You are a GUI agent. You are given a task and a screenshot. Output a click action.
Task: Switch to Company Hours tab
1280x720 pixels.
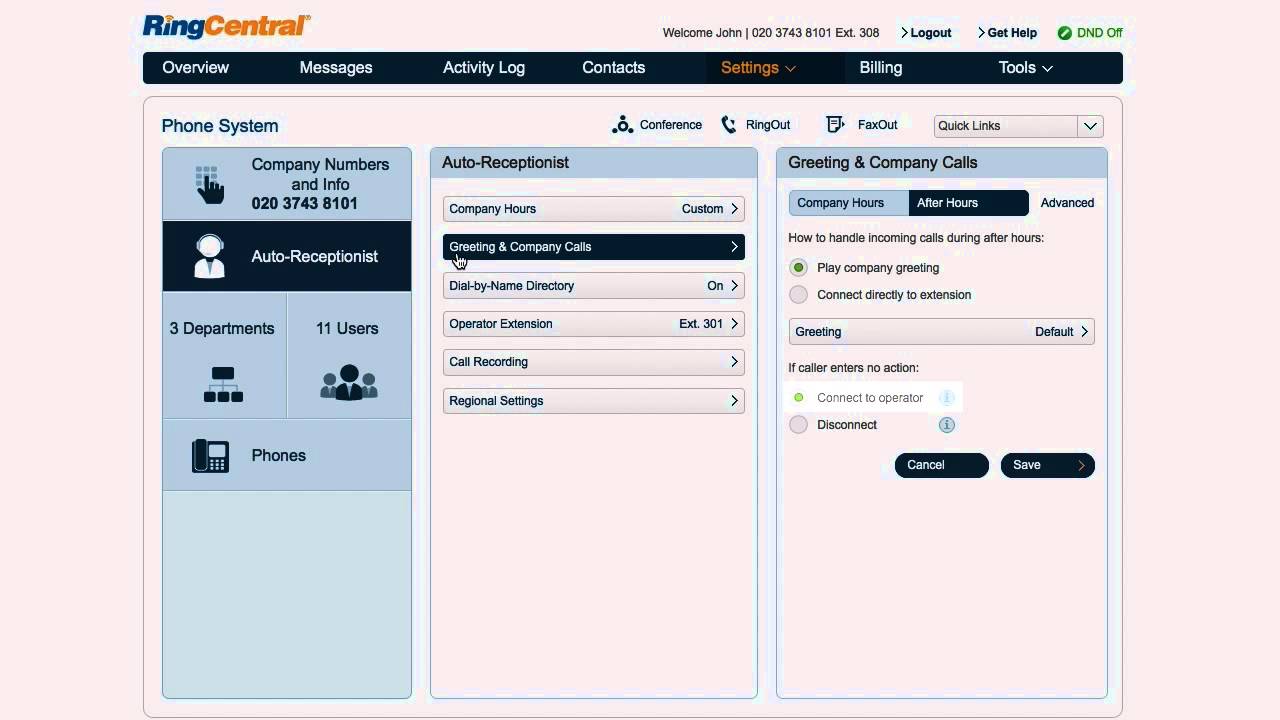(849, 203)
